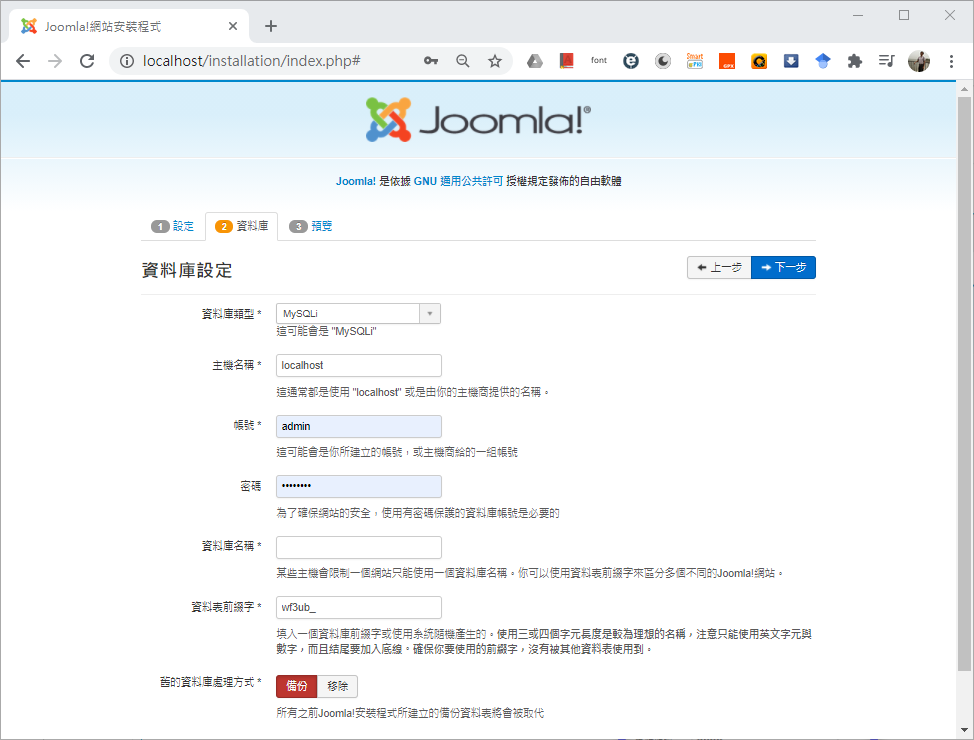Screen dimensions: 974x740
Task: Click the 主機名稱 localhost field
Action: [359, 365]
